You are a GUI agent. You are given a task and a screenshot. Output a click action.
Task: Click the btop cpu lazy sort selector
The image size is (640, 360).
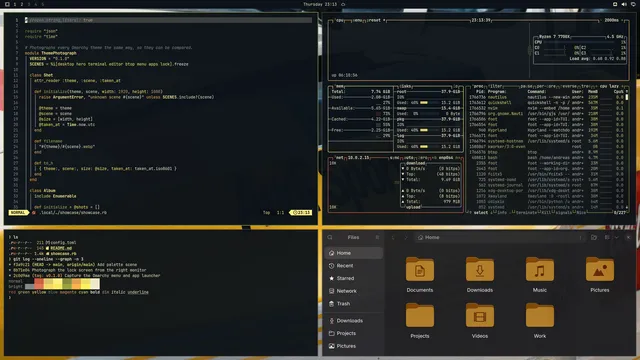coord(609,87)
